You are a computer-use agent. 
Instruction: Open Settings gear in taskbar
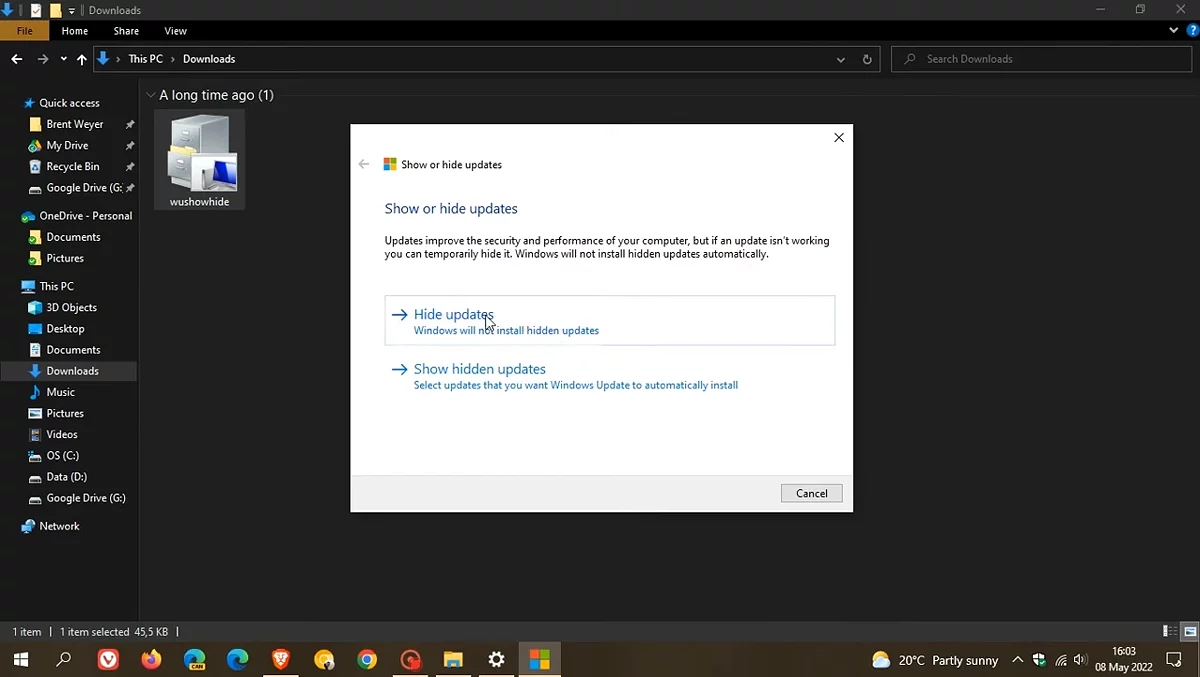(496, 660)
